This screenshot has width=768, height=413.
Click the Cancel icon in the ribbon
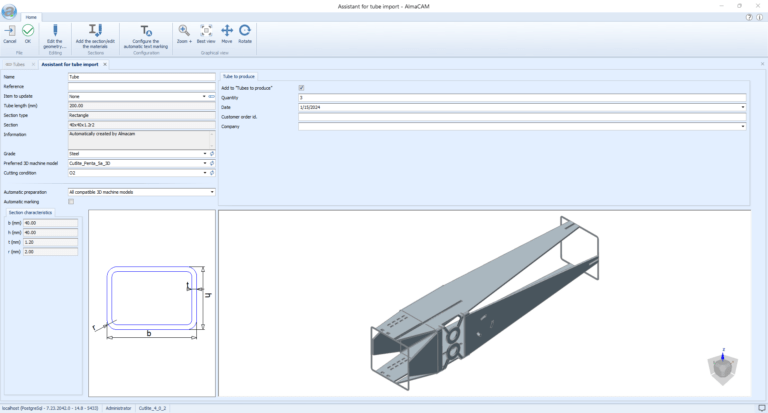pos(10,32)
